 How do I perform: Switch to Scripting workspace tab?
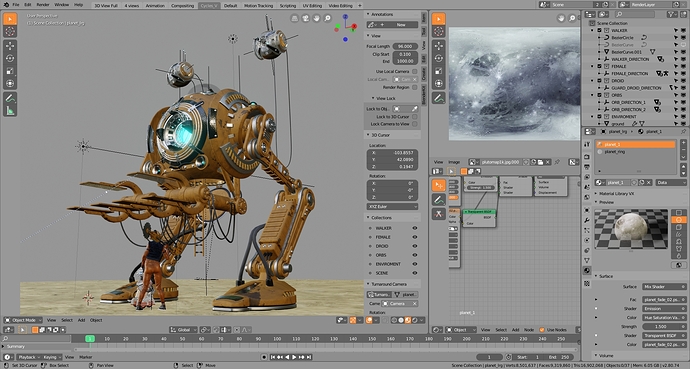coord(287,6)
